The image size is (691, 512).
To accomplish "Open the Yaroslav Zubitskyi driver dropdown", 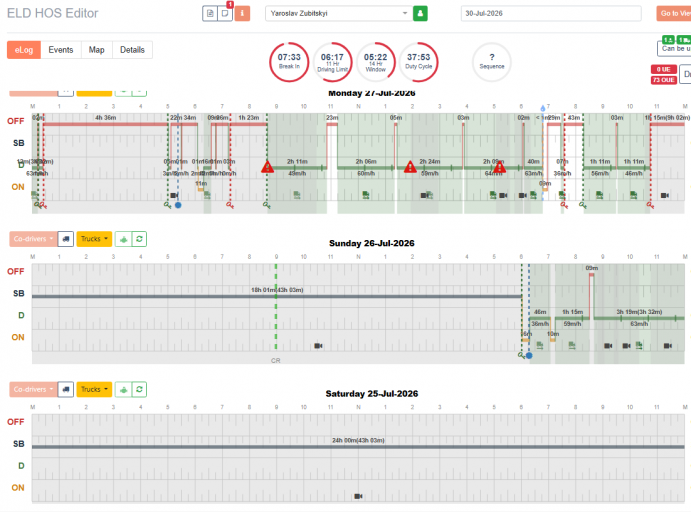I will (338, 13).
